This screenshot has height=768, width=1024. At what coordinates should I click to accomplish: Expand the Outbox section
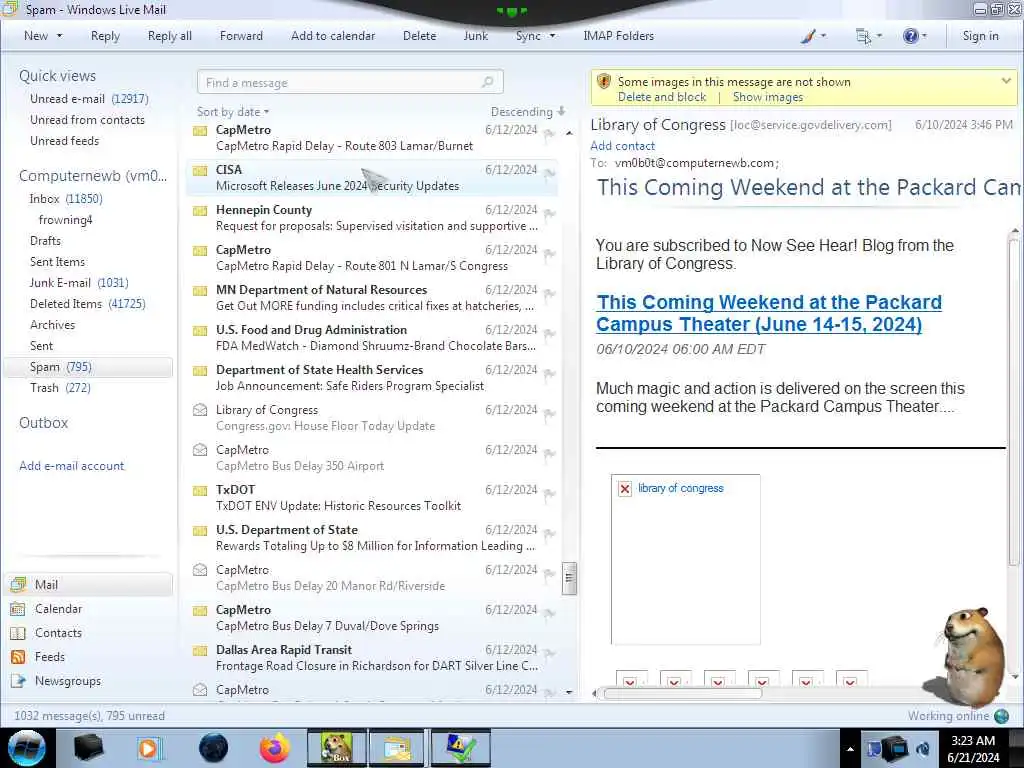[x=44, y=423]
